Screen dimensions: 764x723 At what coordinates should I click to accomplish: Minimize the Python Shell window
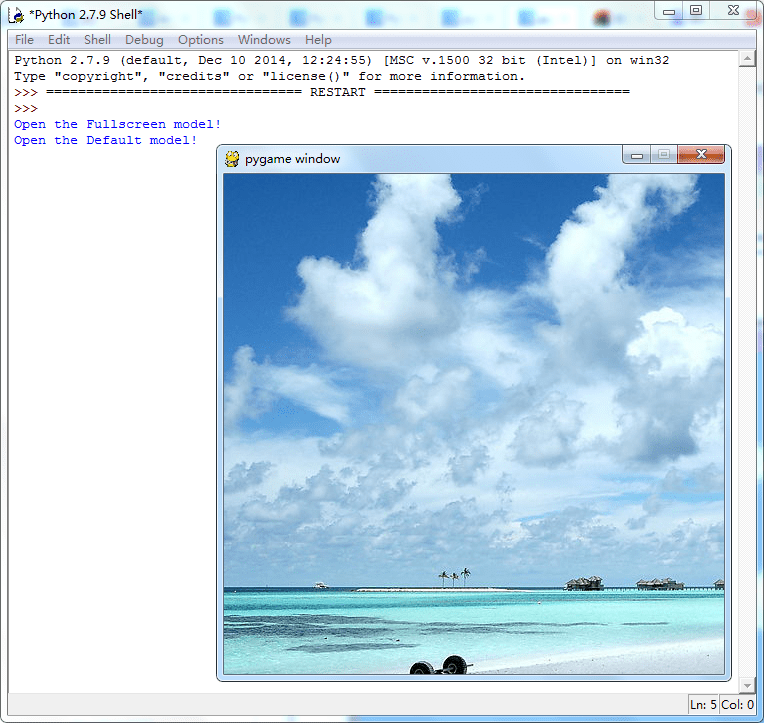(669, 11)
